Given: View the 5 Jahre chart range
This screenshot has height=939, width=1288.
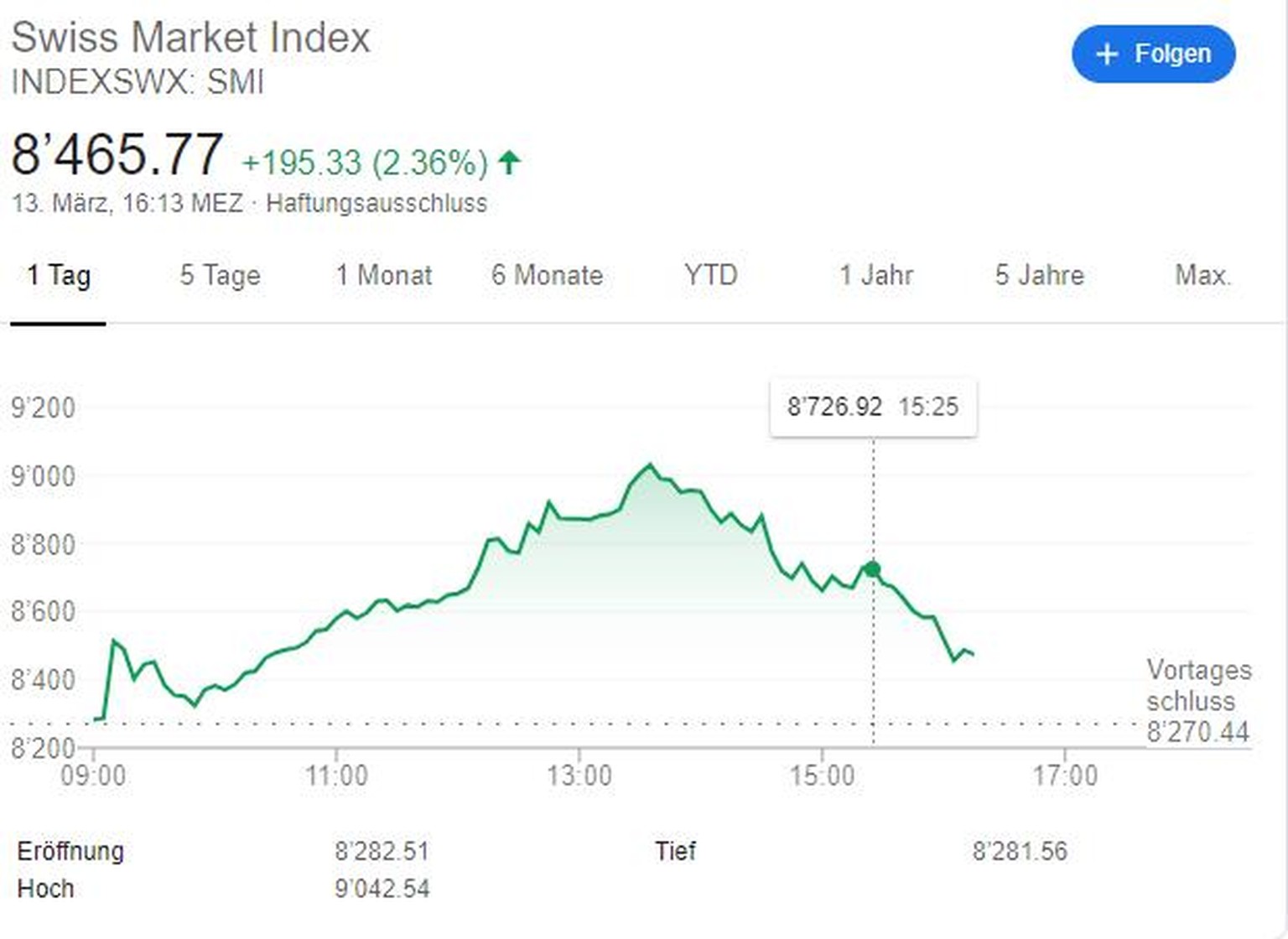Looking at the screenshot, I should pyautogui.click(x=1039, y=276).
